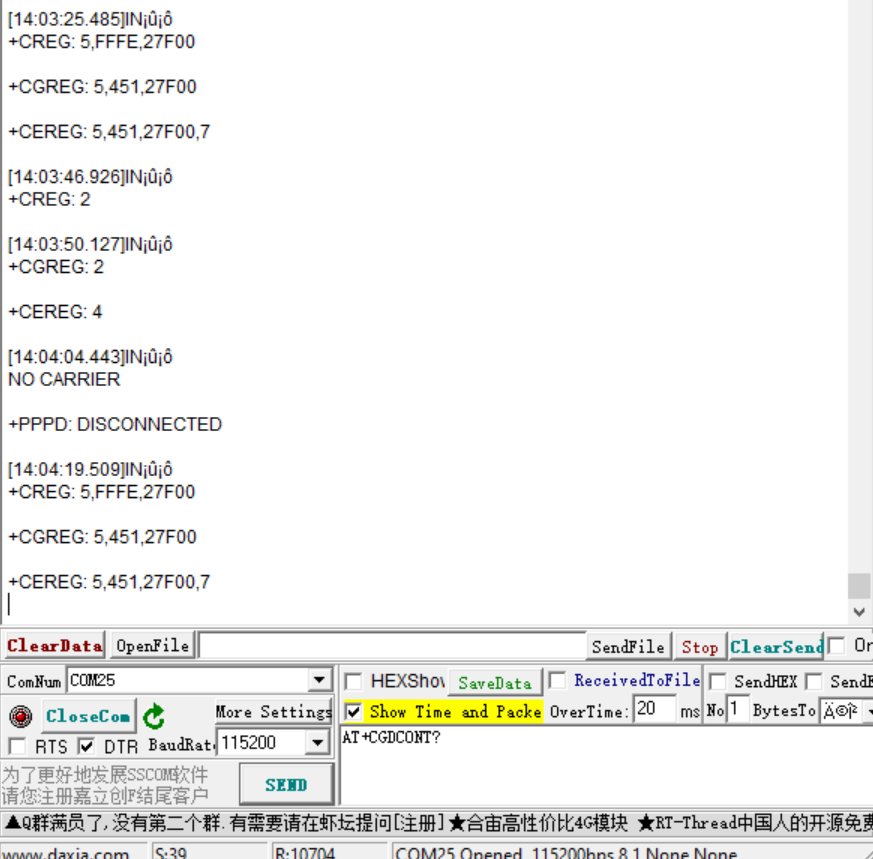This screenshot has height=859, width=873.
Task: Disable the DTR checkbox
Action: point(86,746)
